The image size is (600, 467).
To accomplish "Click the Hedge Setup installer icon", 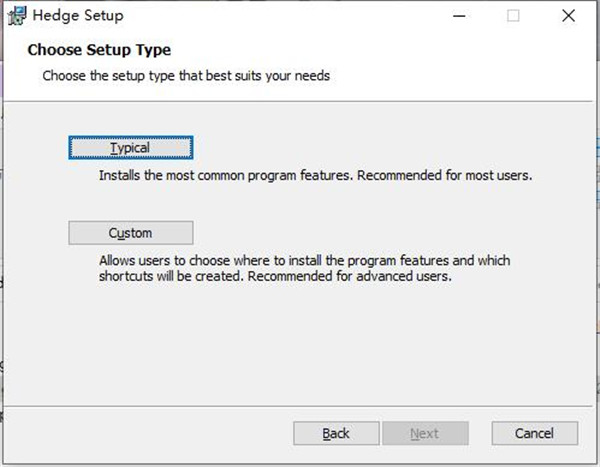I will pos(17,16).
